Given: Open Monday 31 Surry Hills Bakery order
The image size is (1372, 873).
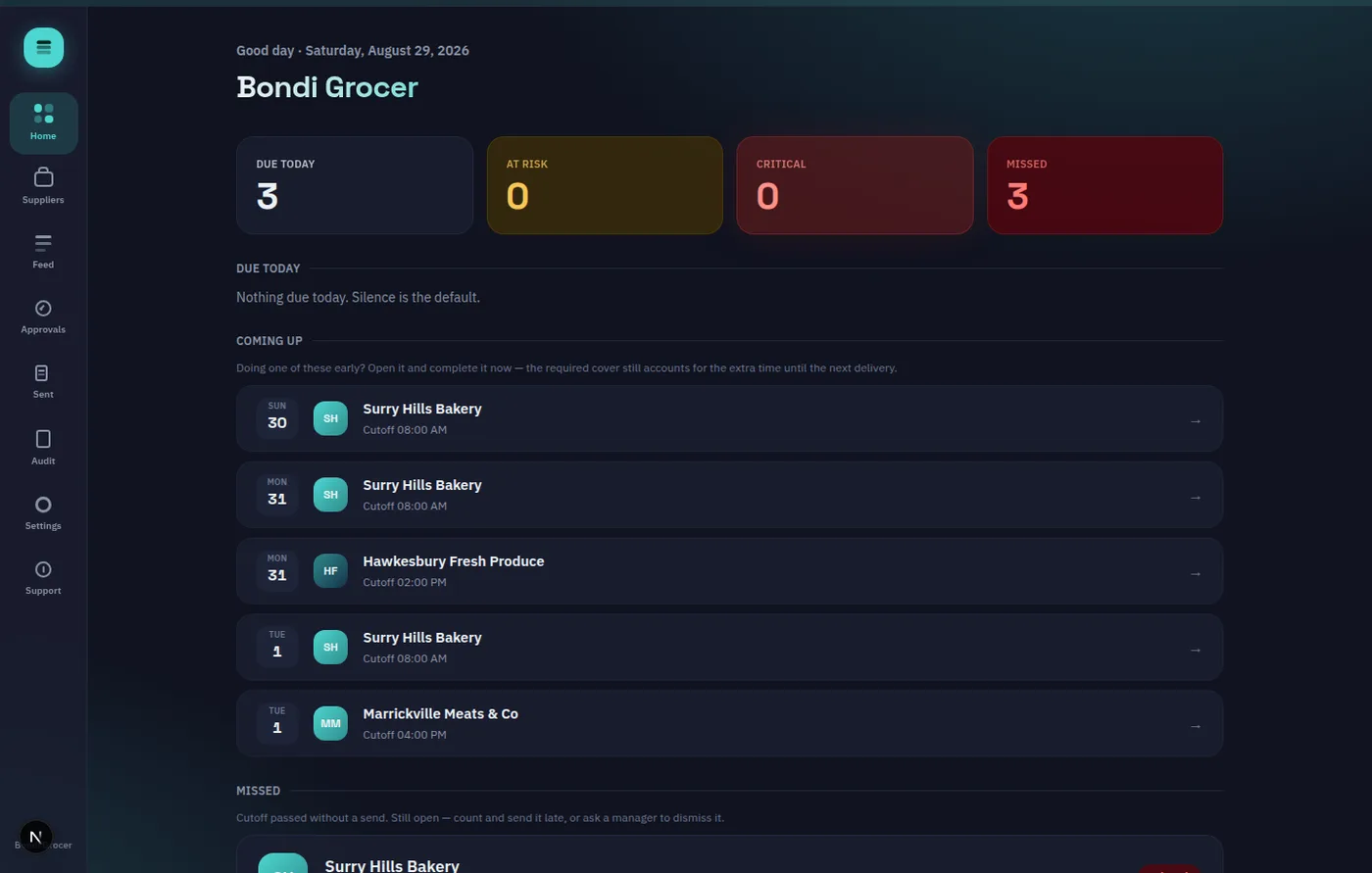Looking at the screenshot, I should (x=729, y=495).
